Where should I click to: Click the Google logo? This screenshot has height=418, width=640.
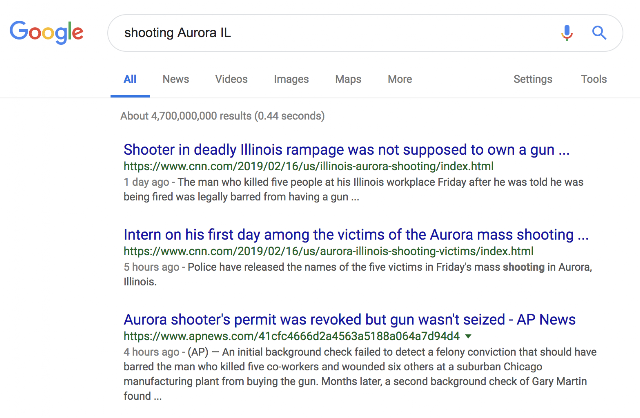47,32
